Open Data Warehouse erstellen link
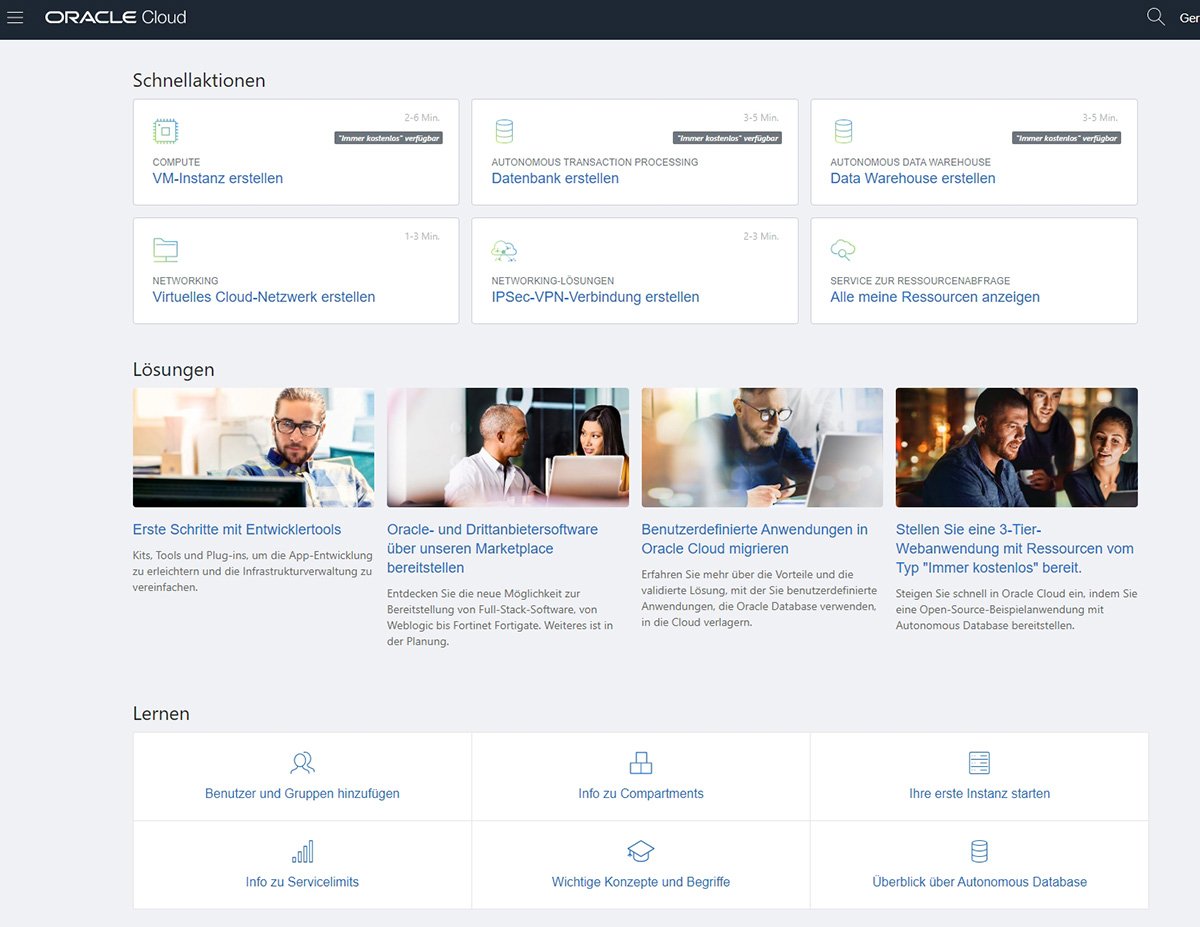Image resolution: width=1200 pixels, height=927 pixels. click(911, 178)
